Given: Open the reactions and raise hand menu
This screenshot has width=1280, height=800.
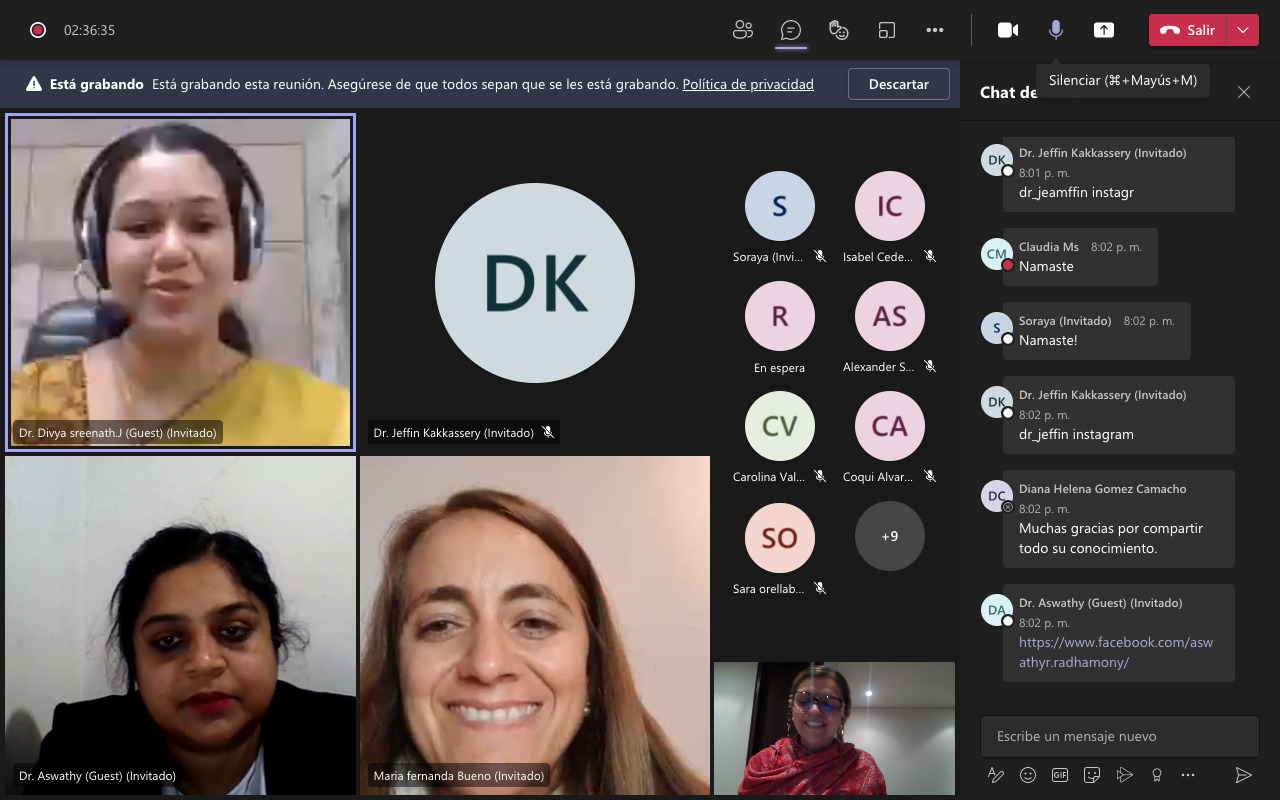Looking at the screenshot, I should tap(839, 30).
